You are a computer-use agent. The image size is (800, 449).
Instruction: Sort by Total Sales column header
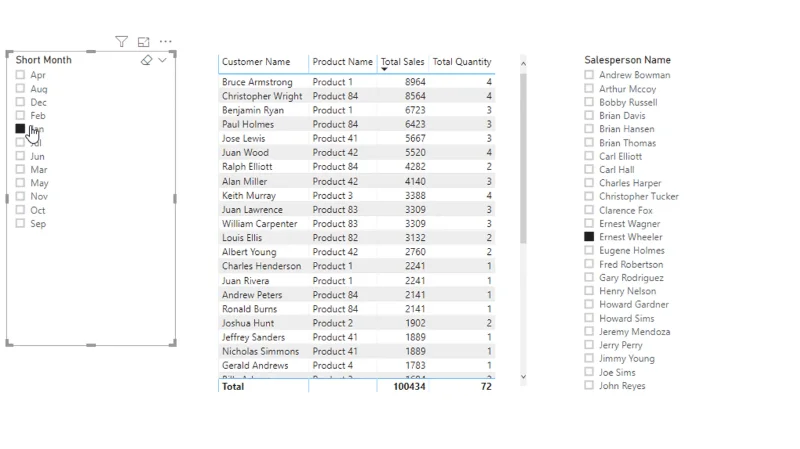tap(403, 62)
